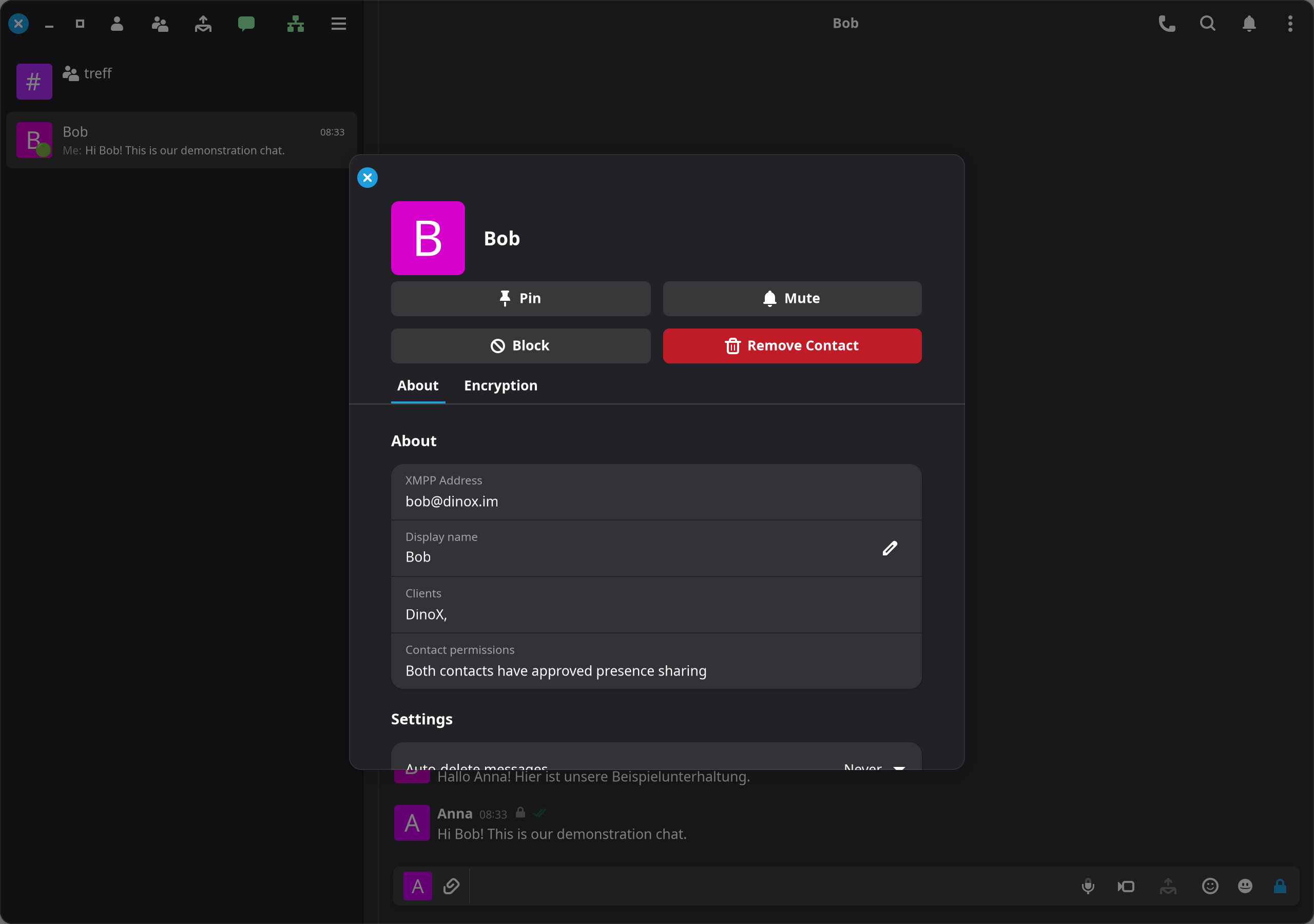Viewport: 1314px width, 924px height.
Task: Close the Bob contact details dialog
Action: (368, 178)
